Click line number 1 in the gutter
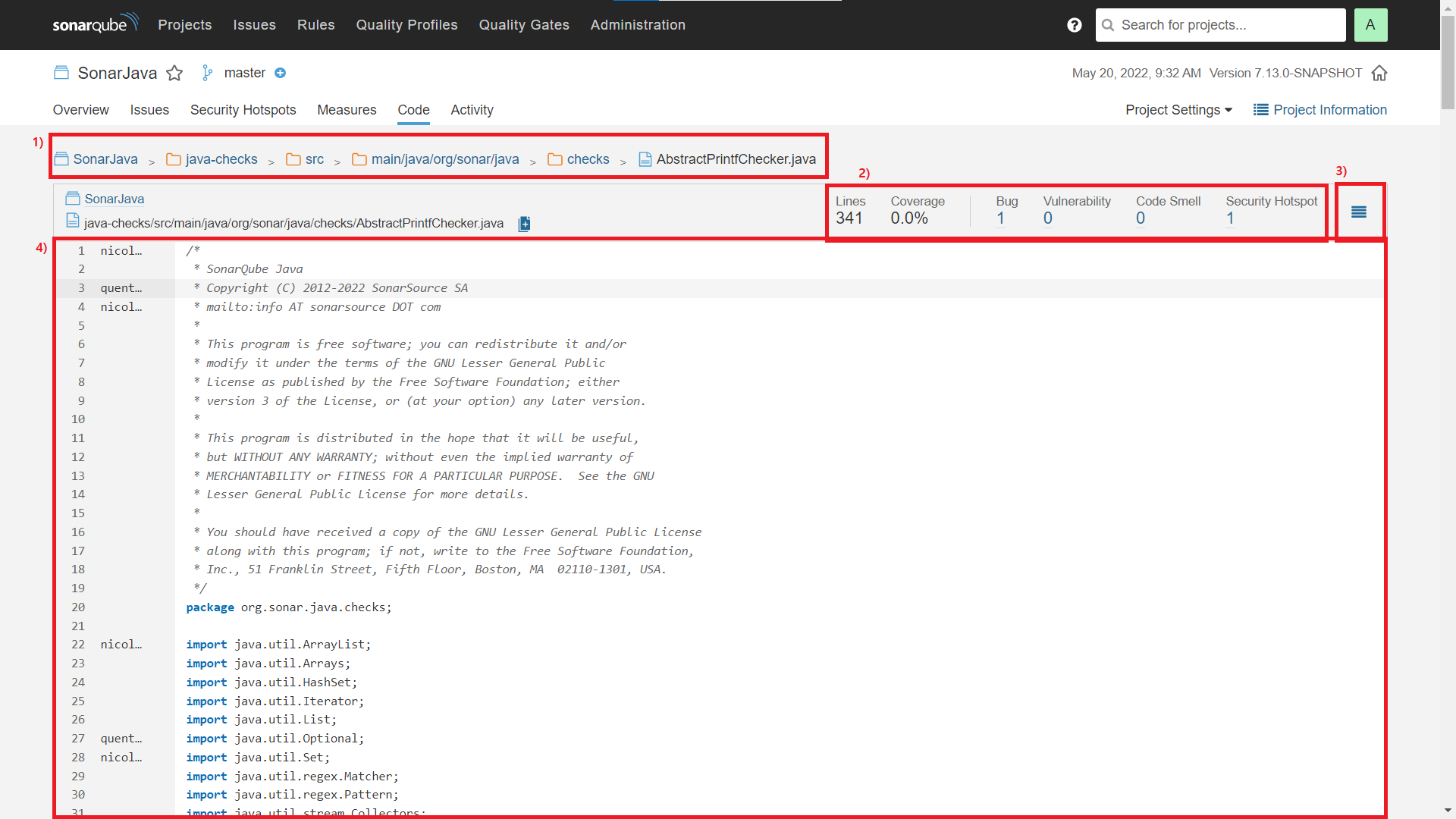Screen dimensions: 1456x819 pos(81,251)
